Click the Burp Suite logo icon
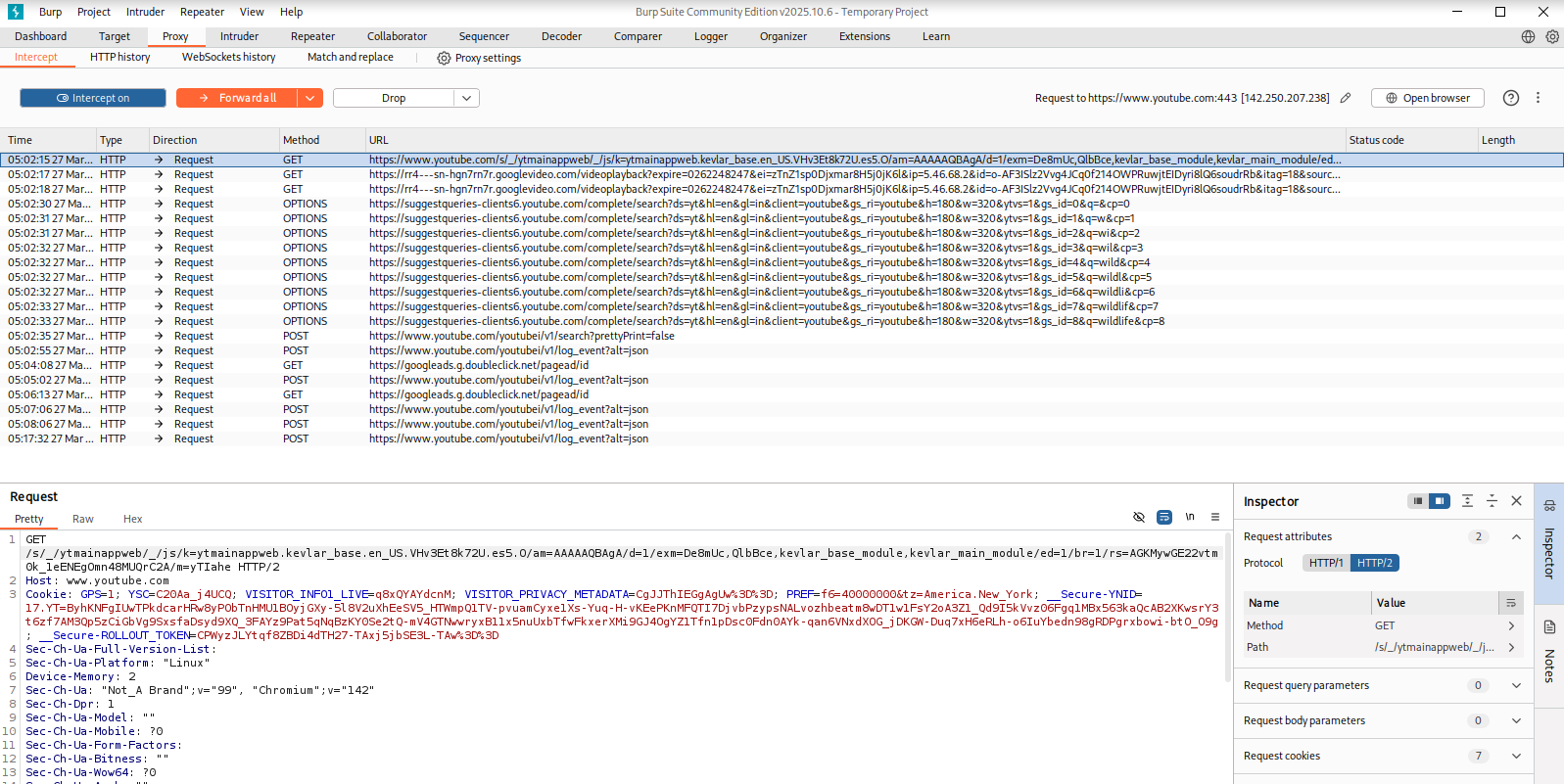Screen dimensions: 1564x784 [x=15, y=12]
